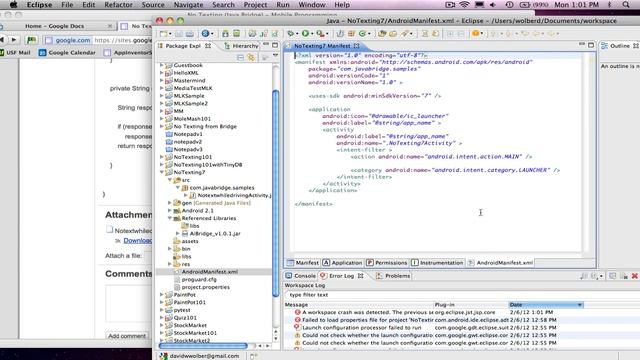Open Google Calendar bookmark in browser
This screenshot has height=360, width=640.
67,53
